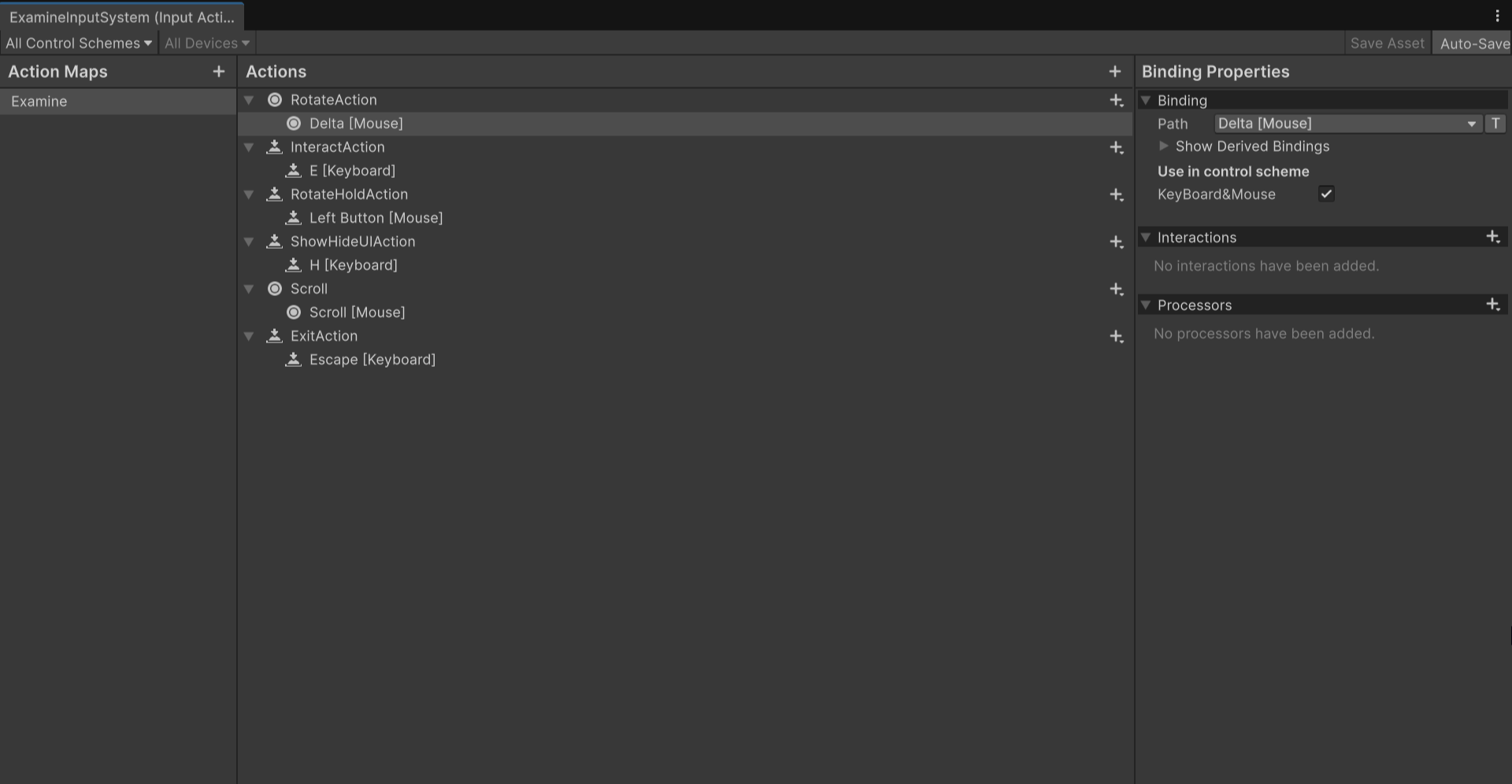Image resolution: width=1512 pixels, height=784 pixels.
Task: Add binding to ShowHideUIAction
Action: point(1116,242)
